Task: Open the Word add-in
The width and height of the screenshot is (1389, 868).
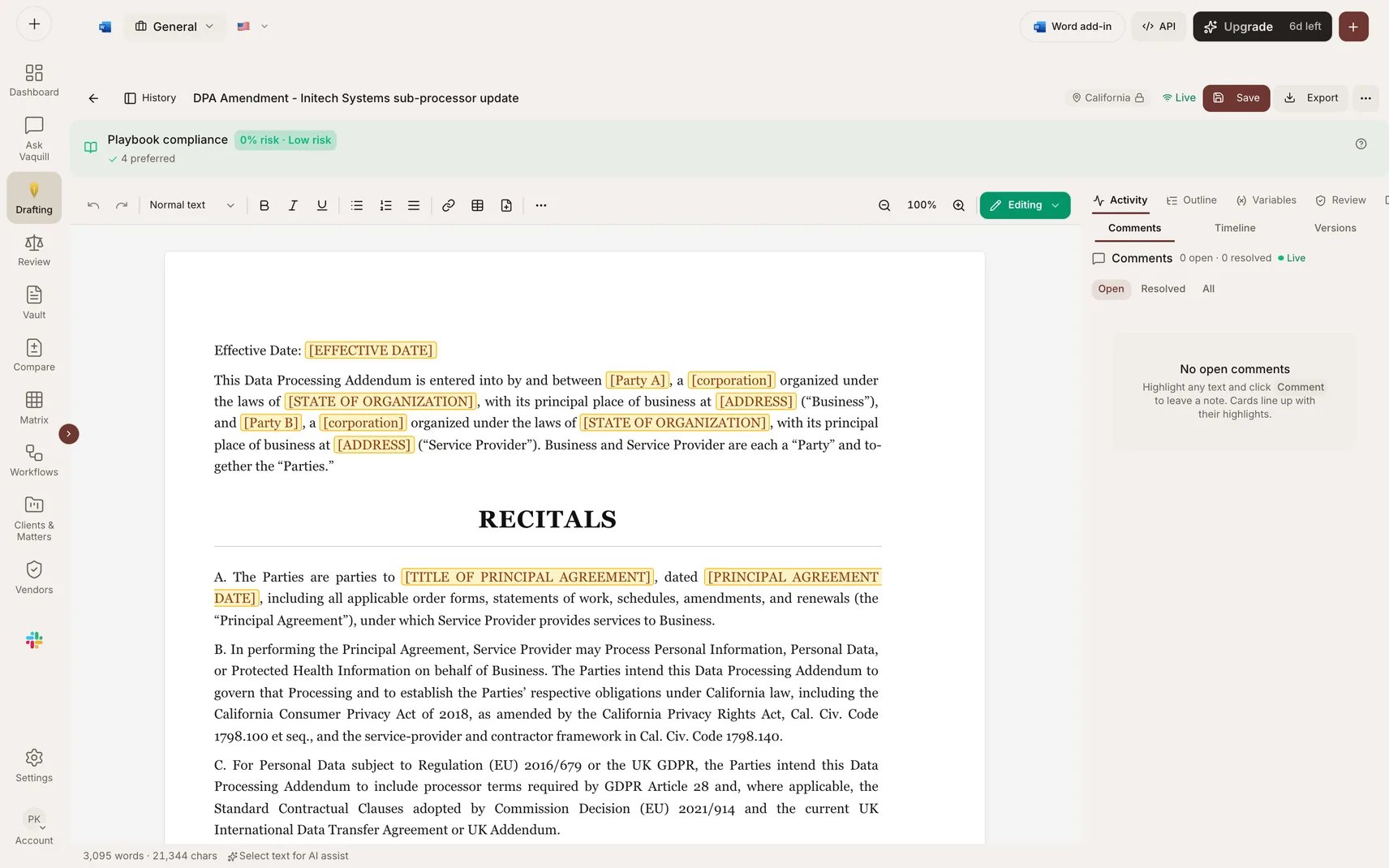Action: click(x=1072, y=27)
